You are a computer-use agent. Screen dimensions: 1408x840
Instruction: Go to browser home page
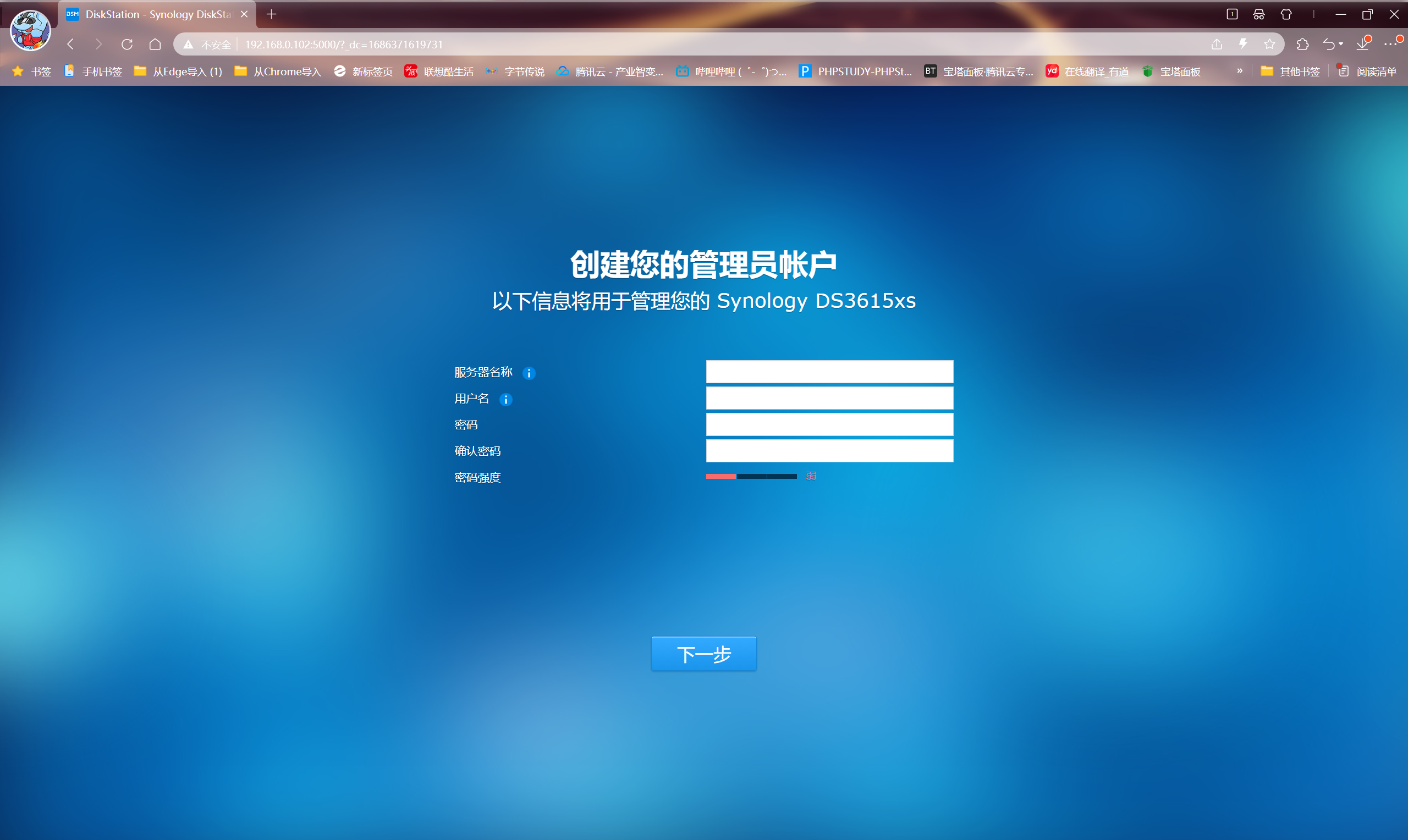(x=155, y=44)
